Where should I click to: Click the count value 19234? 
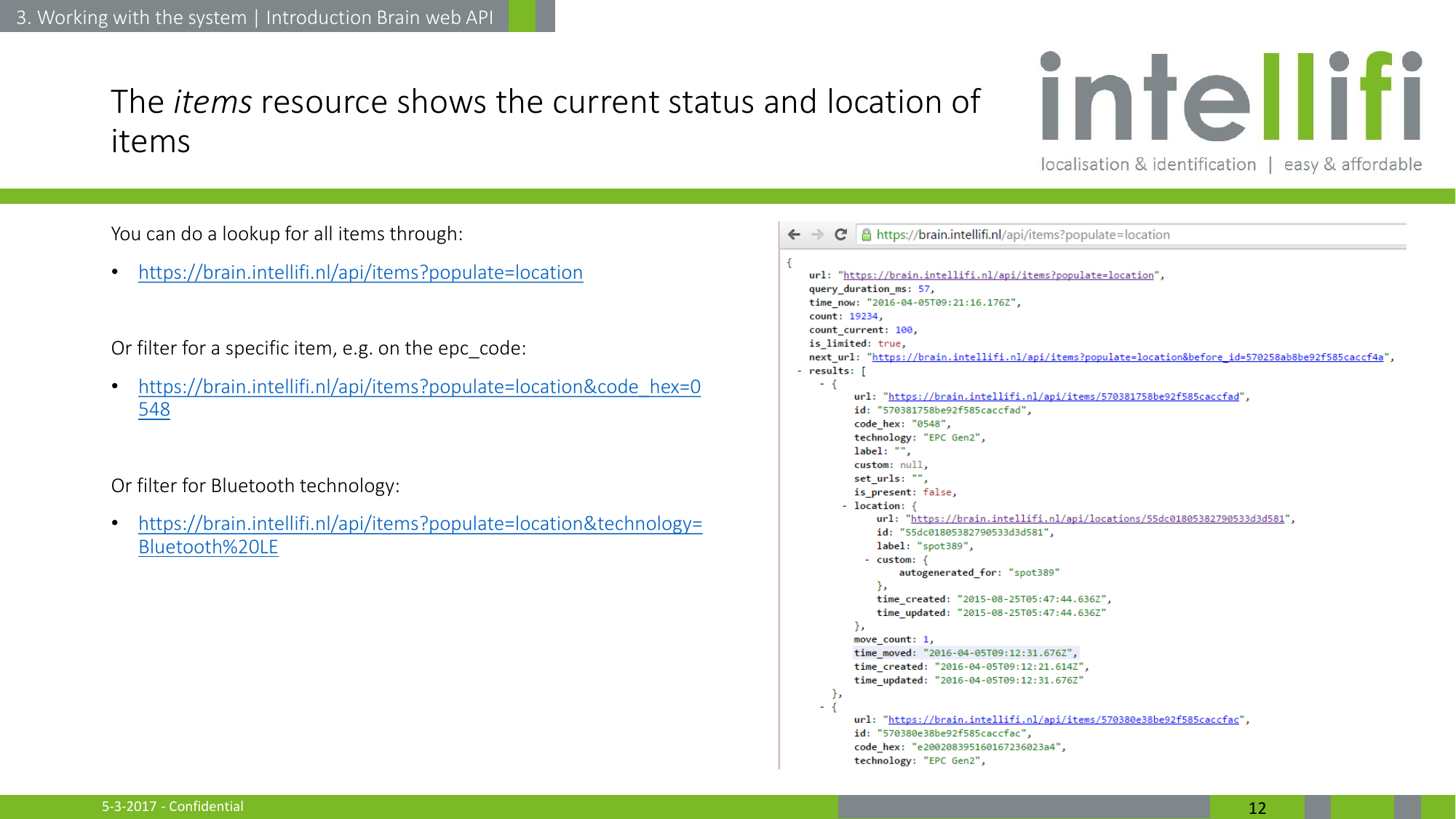(x=863, y=317)
